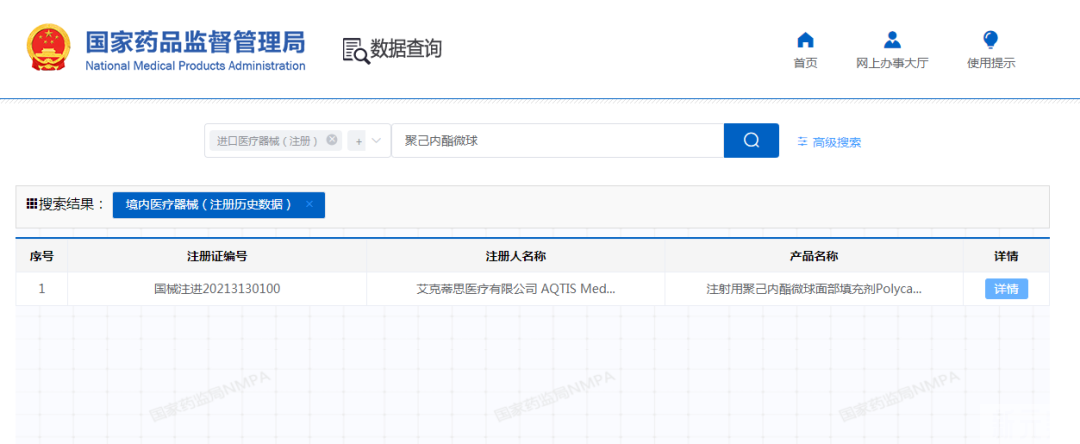This screenshot has height=444, width=1080.
Task: Close the 境内医疗器械(注册历史数据) result tab
Action: [309, 205]
